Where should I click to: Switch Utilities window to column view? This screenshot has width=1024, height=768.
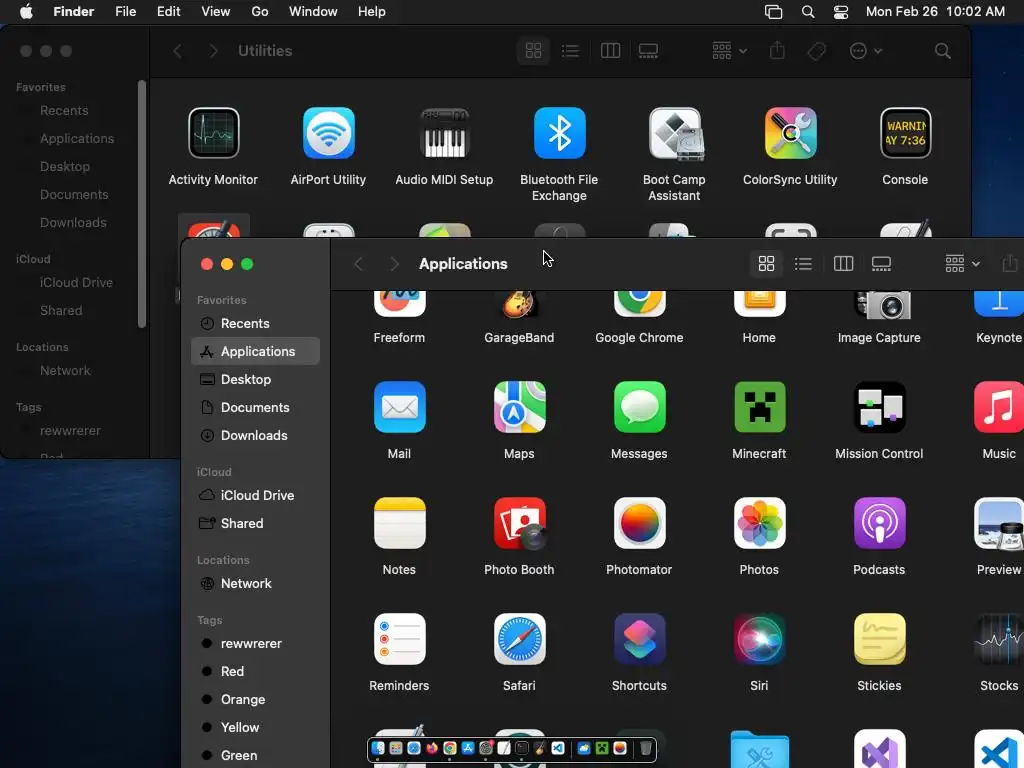pos(610,51)
